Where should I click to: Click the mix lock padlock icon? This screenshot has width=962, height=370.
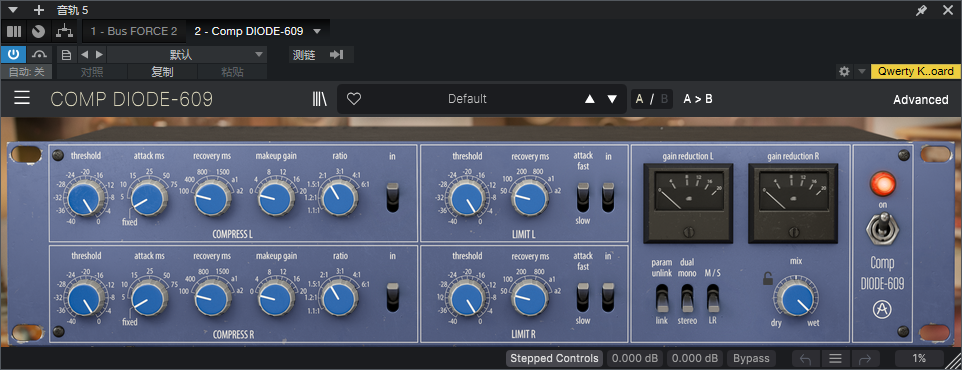(x=768, y=279)
